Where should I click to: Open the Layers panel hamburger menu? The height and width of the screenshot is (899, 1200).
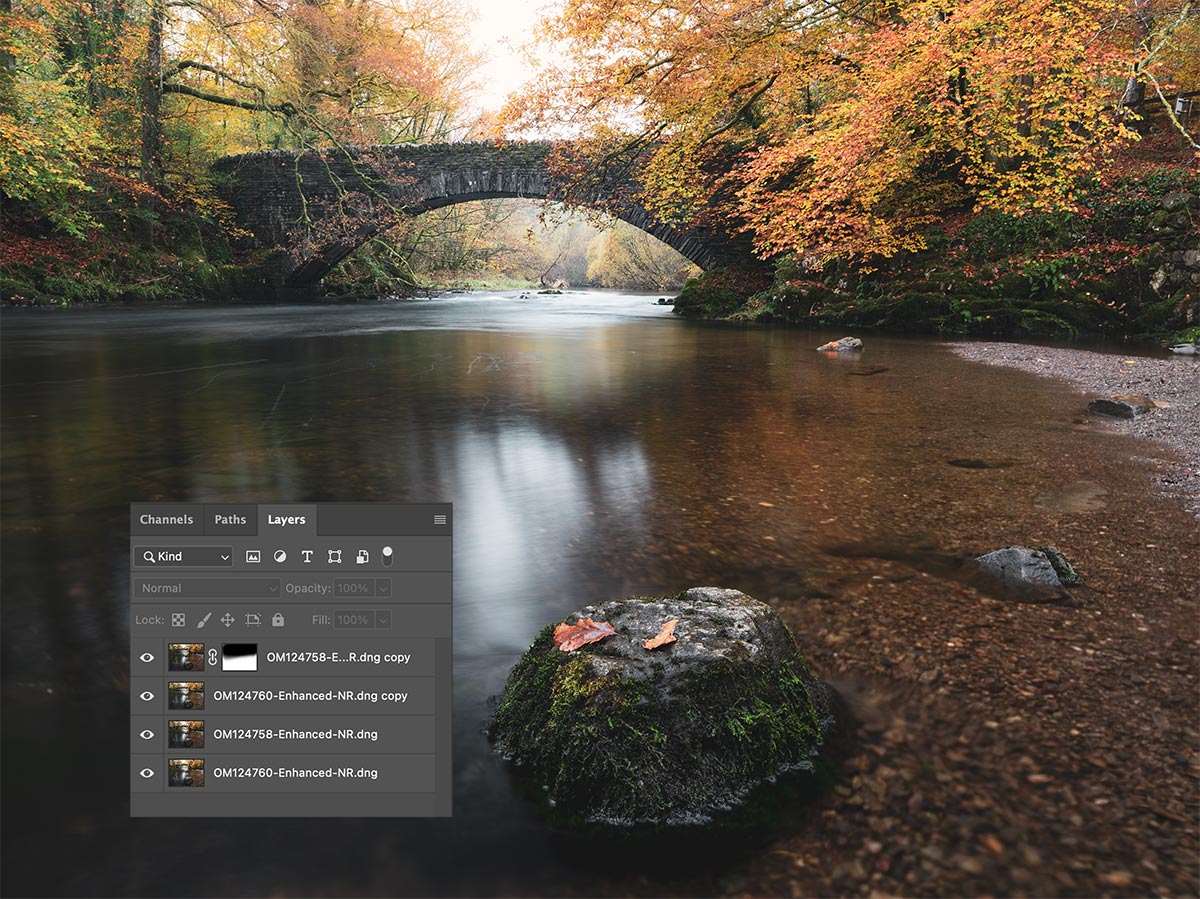[x=440, y=520]
